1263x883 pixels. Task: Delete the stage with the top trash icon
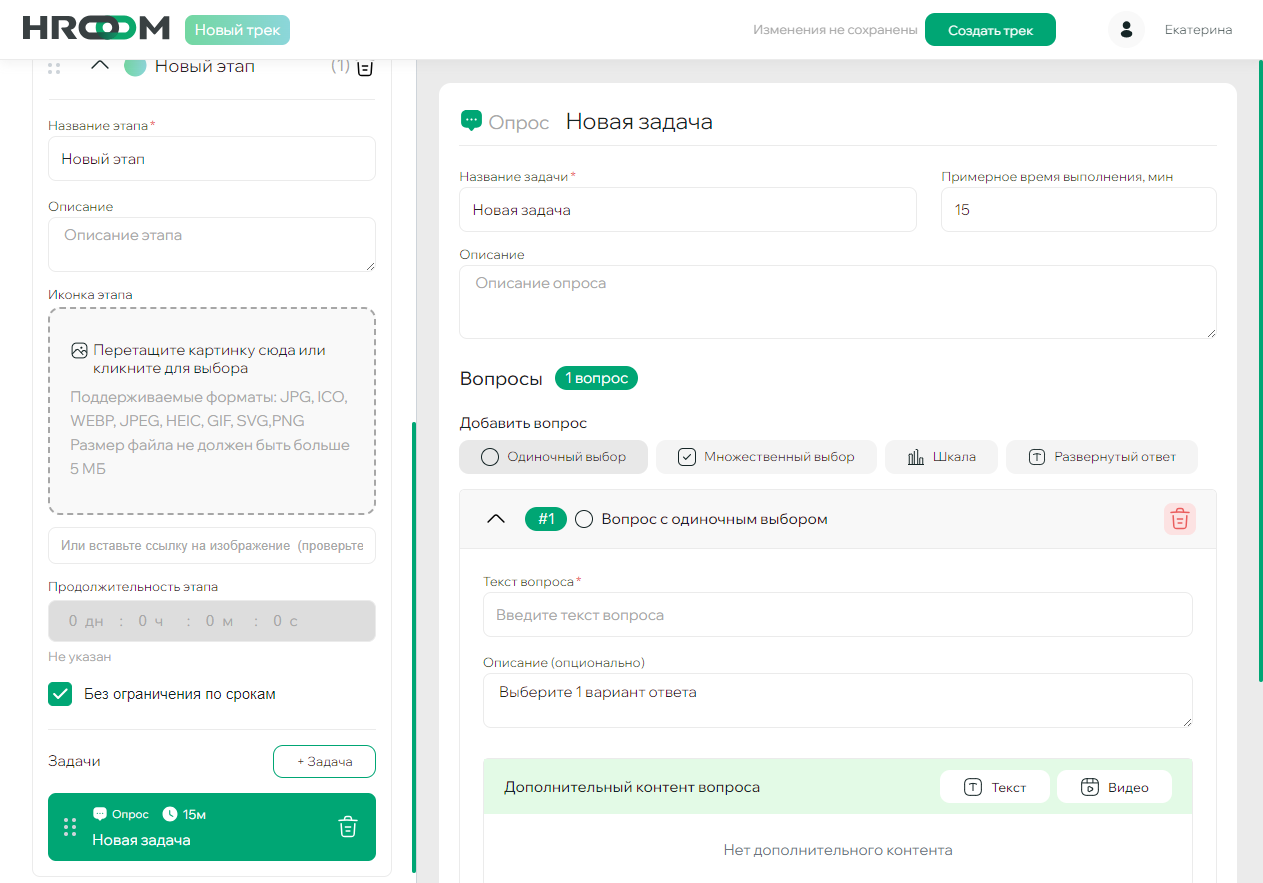[365, 68]
